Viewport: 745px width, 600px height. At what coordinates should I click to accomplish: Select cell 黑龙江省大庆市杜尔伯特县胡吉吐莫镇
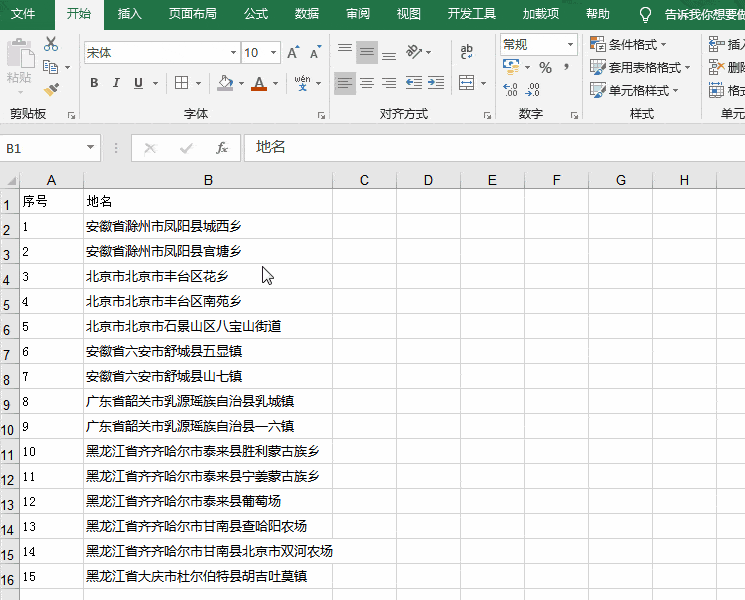tap(208, 576)
